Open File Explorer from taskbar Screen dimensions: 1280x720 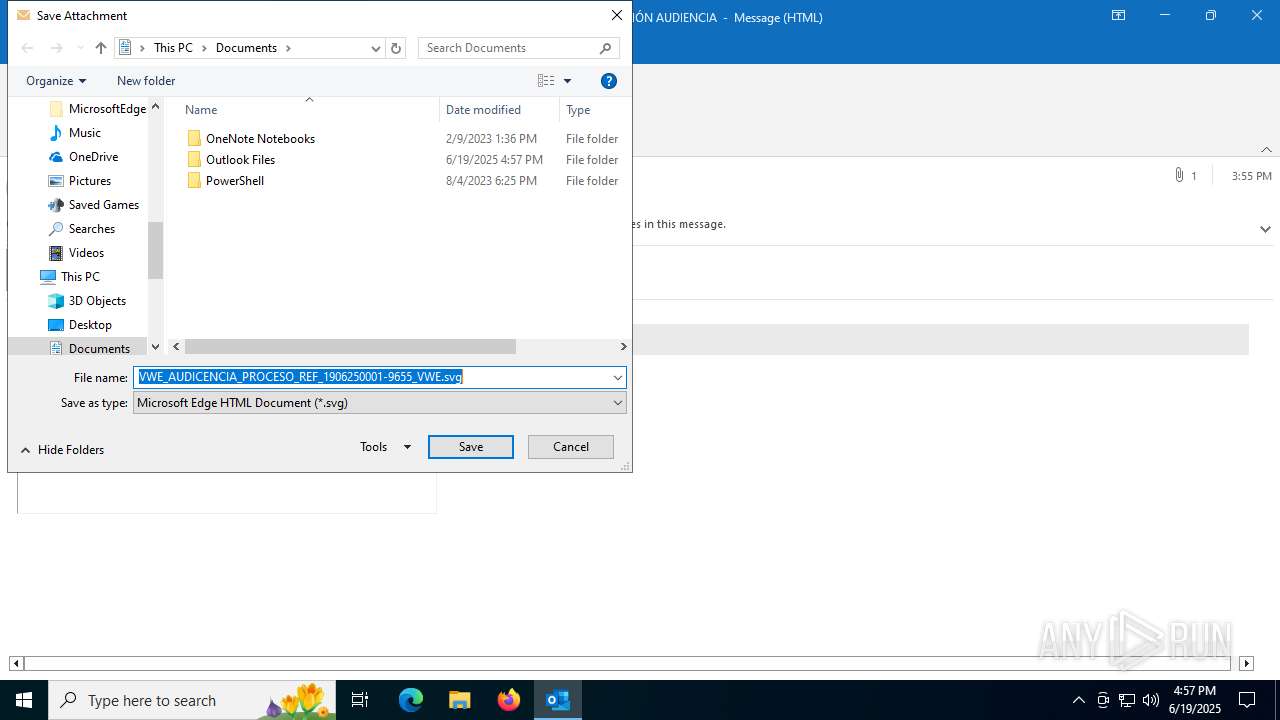point(460,700)
